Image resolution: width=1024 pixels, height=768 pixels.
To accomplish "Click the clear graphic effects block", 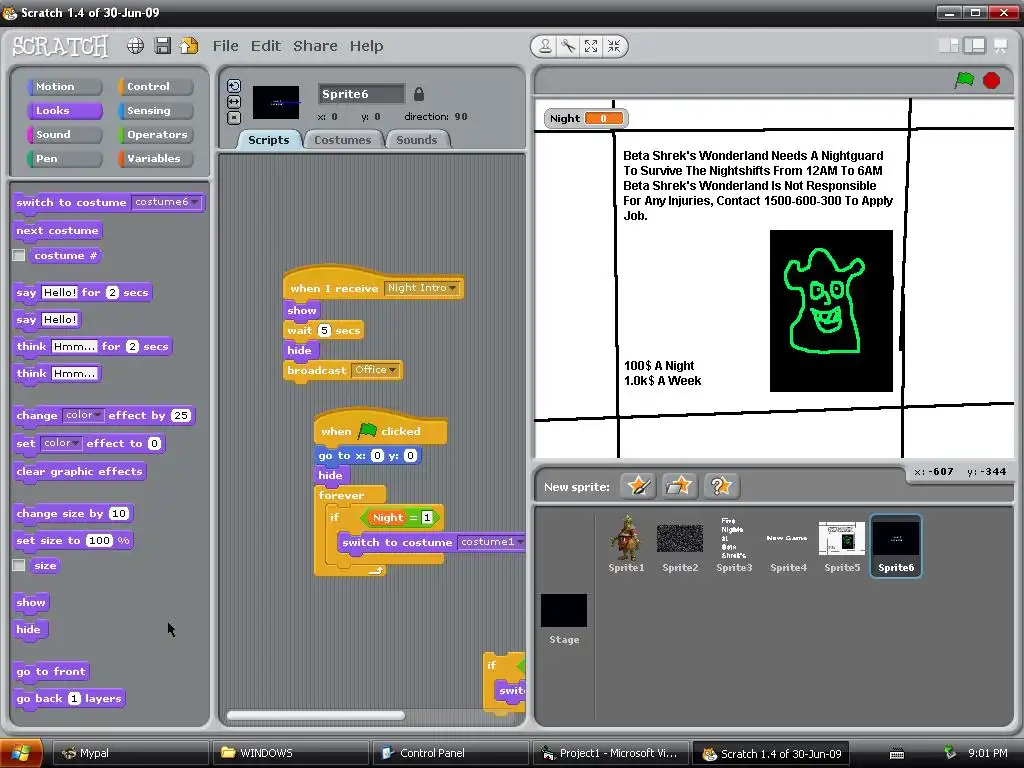I will 79,472.
